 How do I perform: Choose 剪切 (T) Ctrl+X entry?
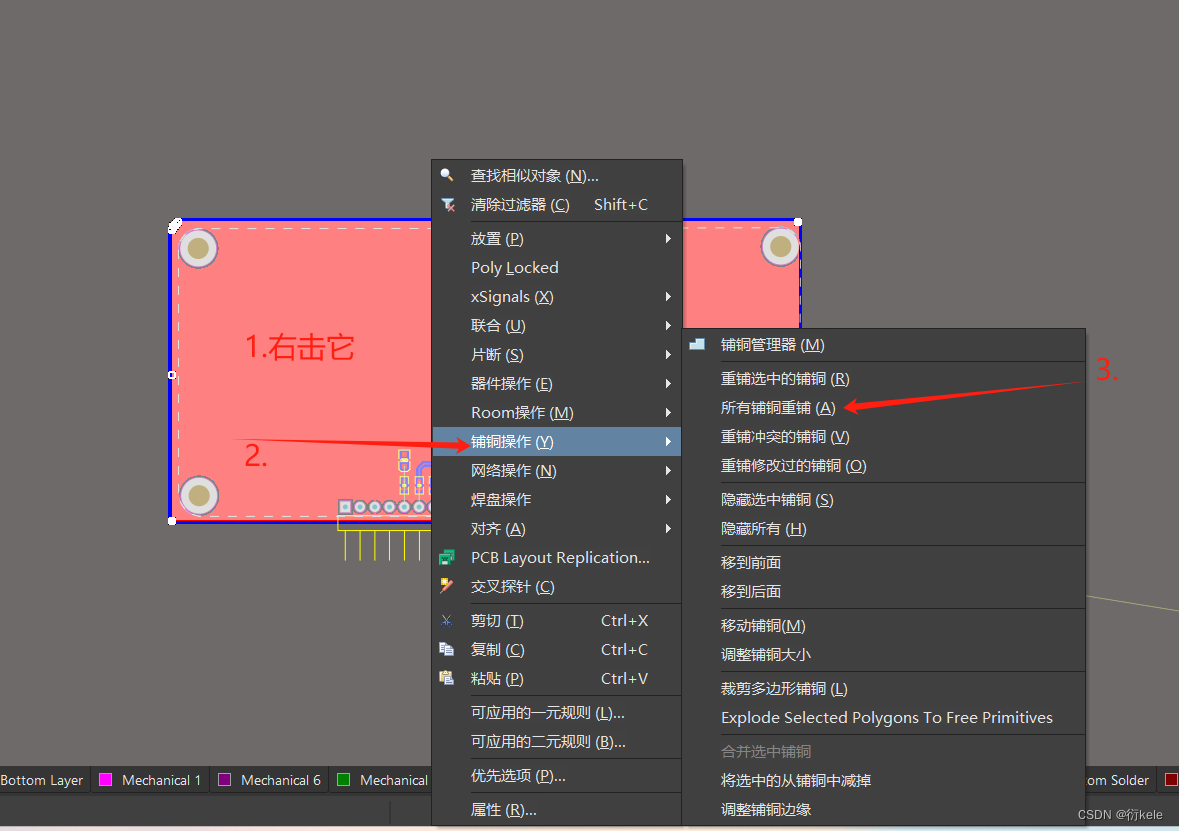(x=557, y=620)
